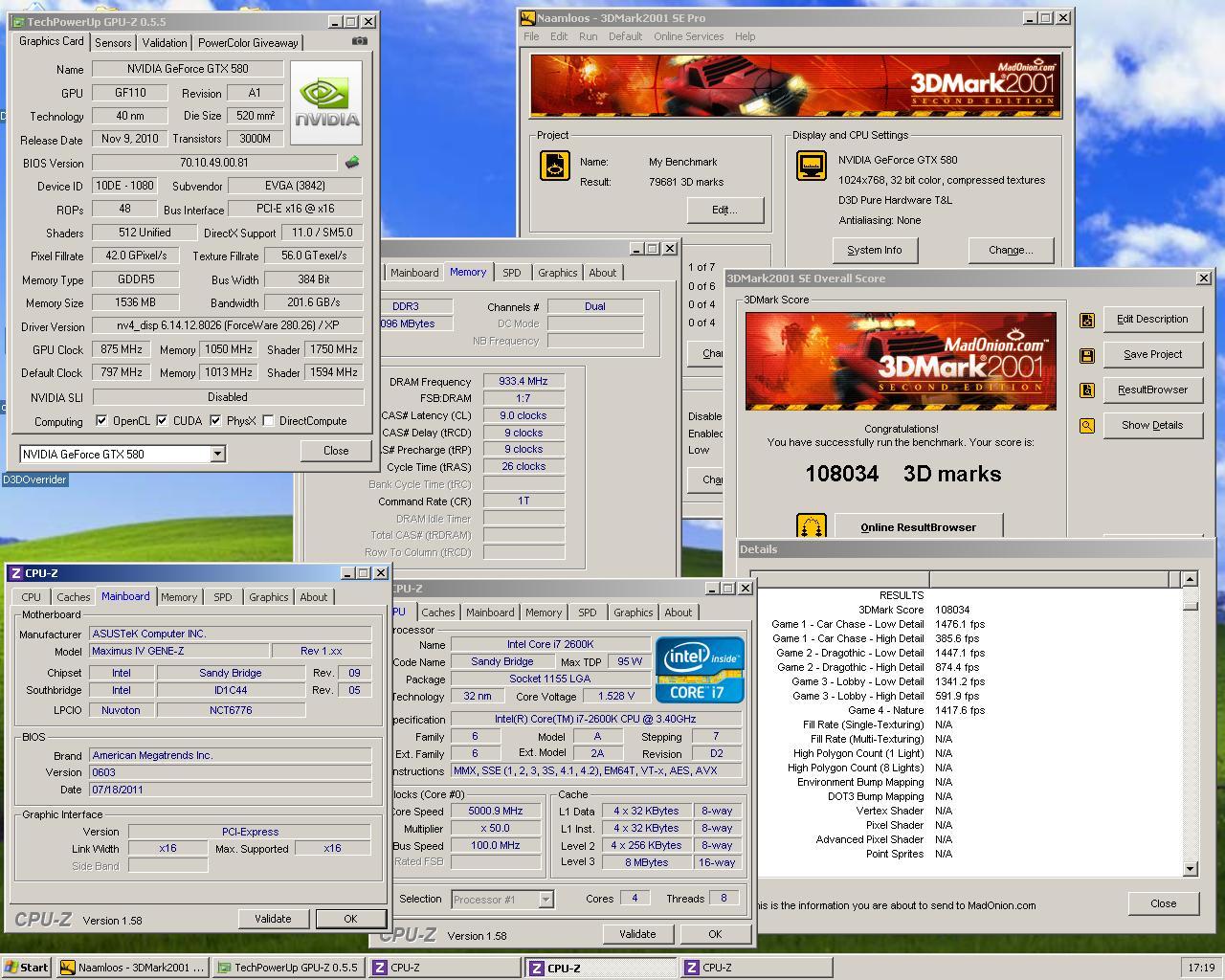The height and width of the screenshot is (980, 1225).
Task: Click the icon beside Online ResultBrowser
Action: point(812,526)
